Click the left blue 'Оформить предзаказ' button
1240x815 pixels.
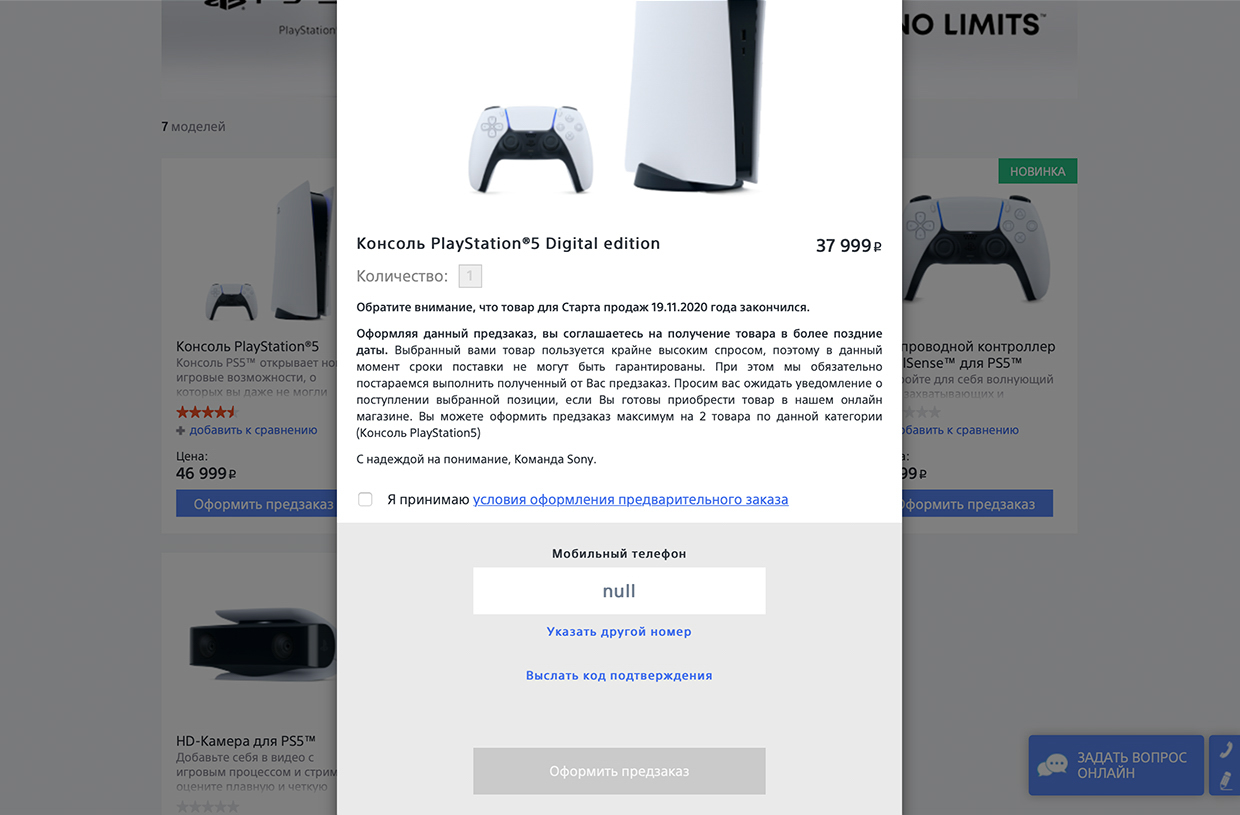[x=257, y=504]
